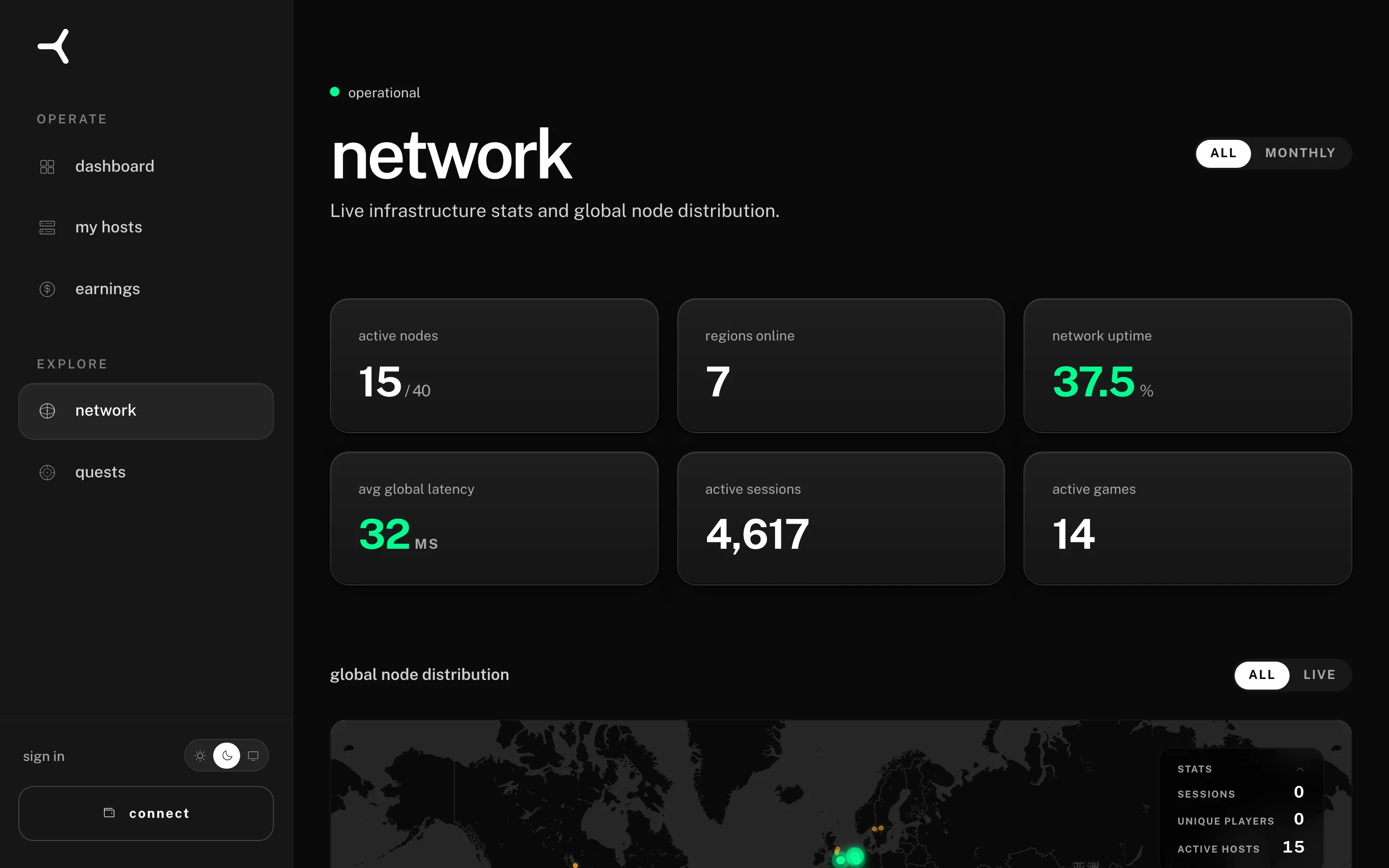Click the 'EXPLORE' section label
The image size is (1389, 868).
[x=72, y=364]
